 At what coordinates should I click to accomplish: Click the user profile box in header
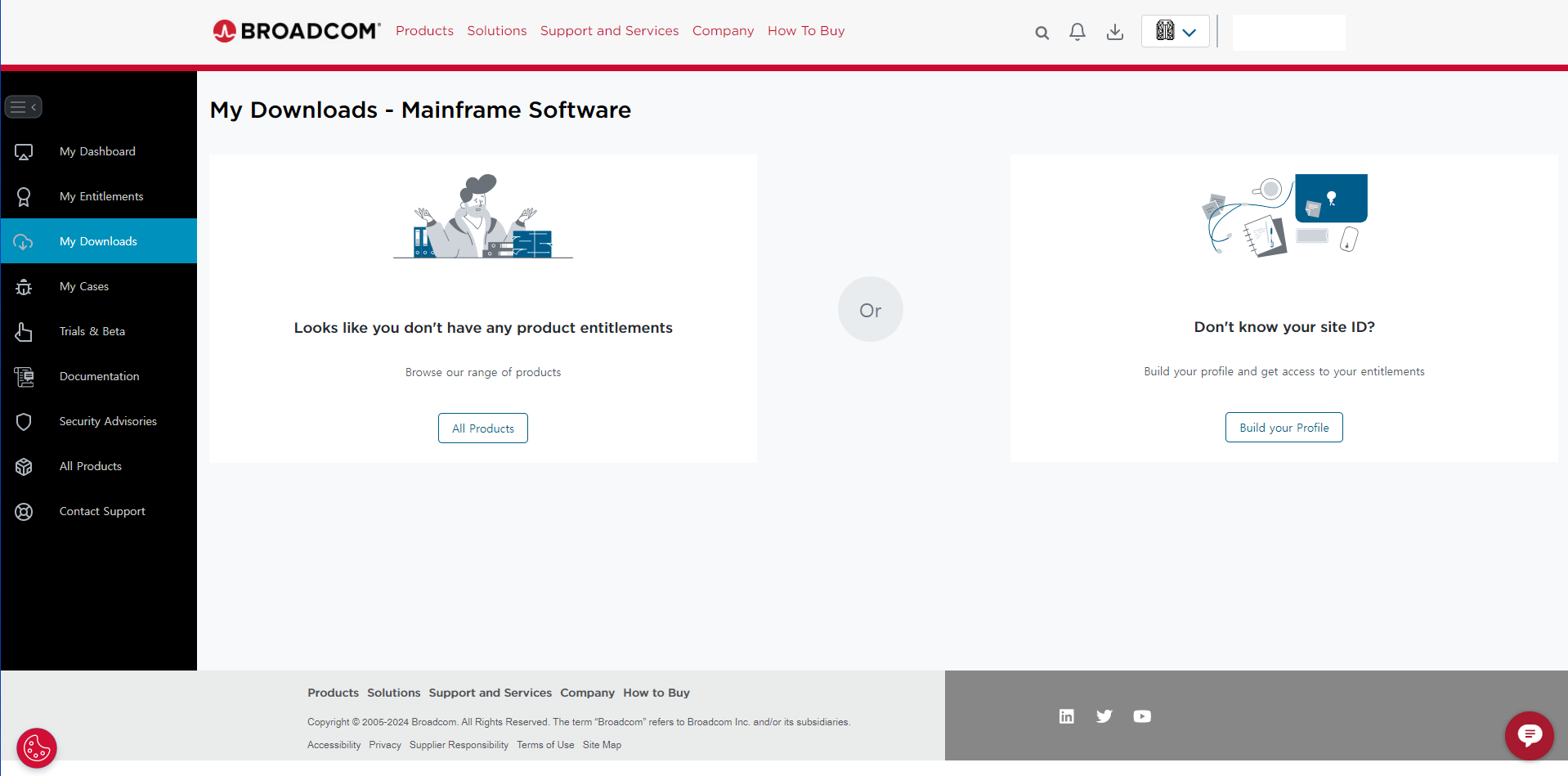click(x=1288, y=33)
